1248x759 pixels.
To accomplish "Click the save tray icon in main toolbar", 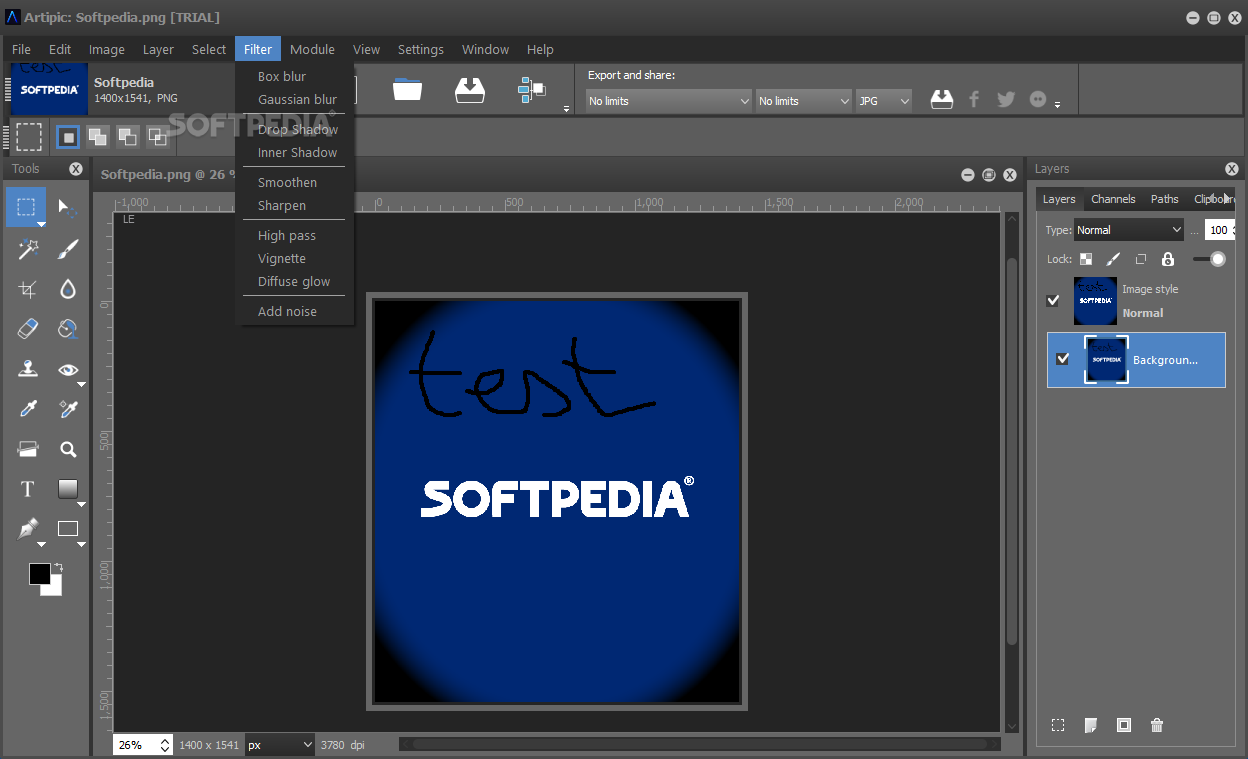I will [469, 90].
